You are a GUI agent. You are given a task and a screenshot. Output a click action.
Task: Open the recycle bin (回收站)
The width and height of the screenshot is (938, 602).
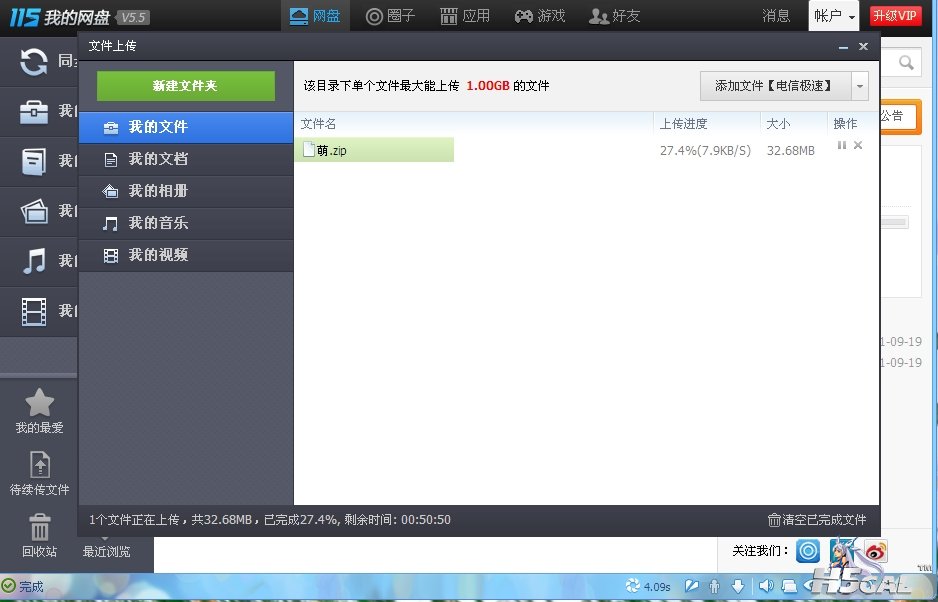[39, 533]
